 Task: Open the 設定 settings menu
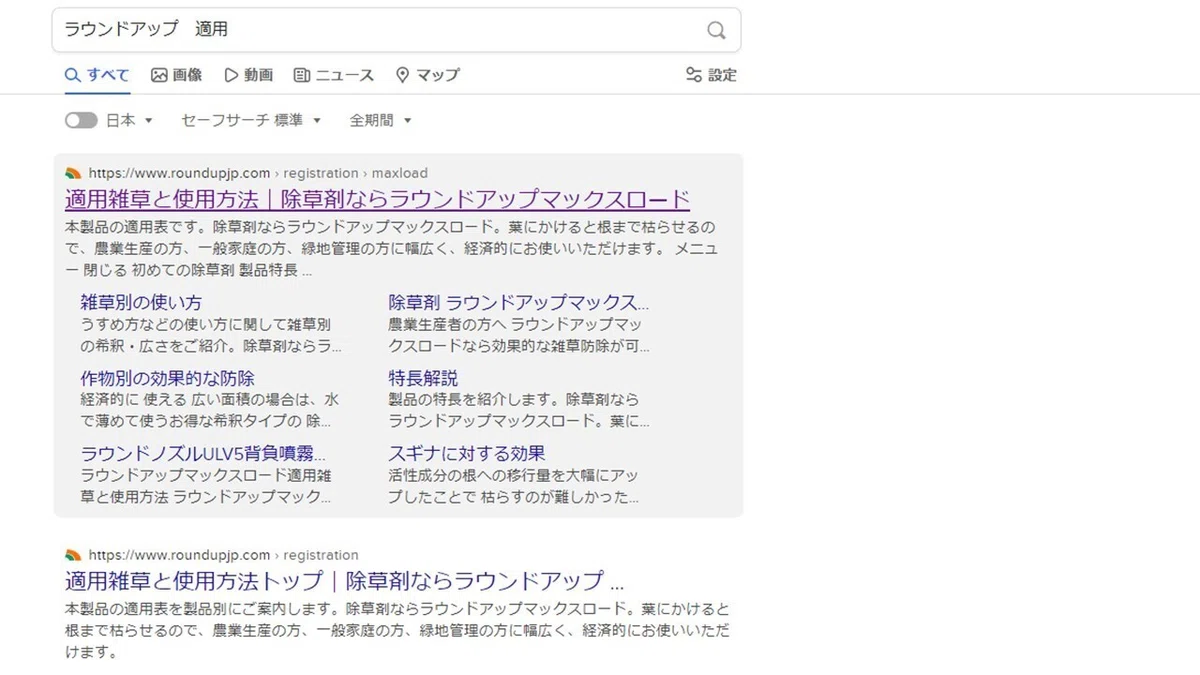pyautogui.click(x=711, y=75)
